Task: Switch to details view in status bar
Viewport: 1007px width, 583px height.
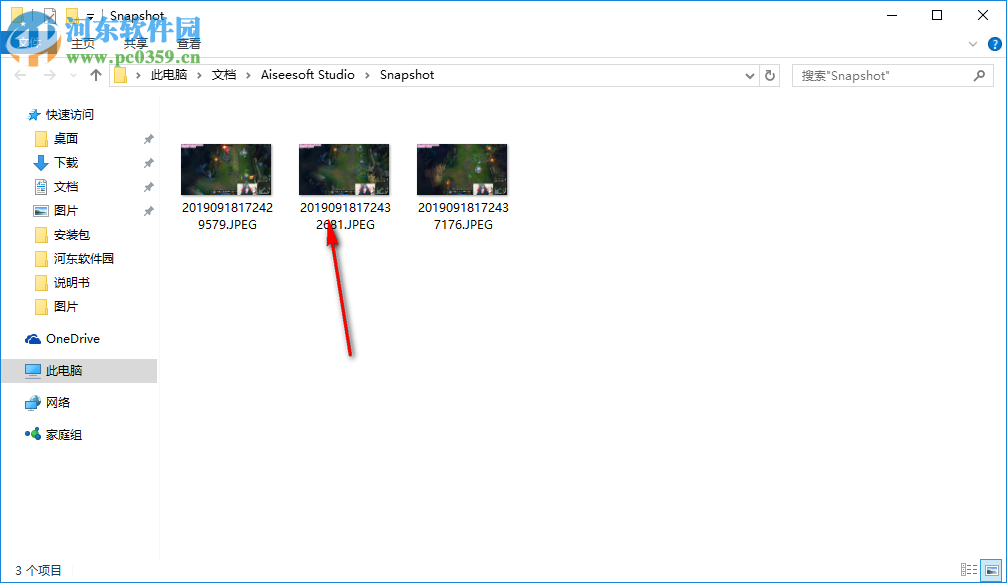Action: point(969,569)
